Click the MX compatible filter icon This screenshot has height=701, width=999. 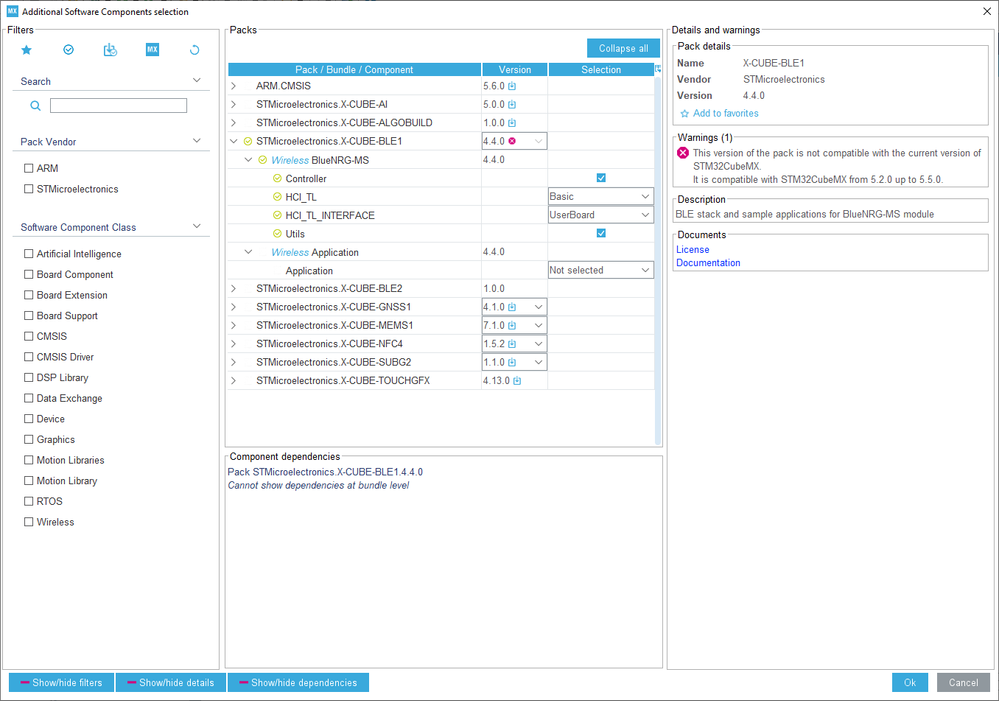[x=152, y=50]
